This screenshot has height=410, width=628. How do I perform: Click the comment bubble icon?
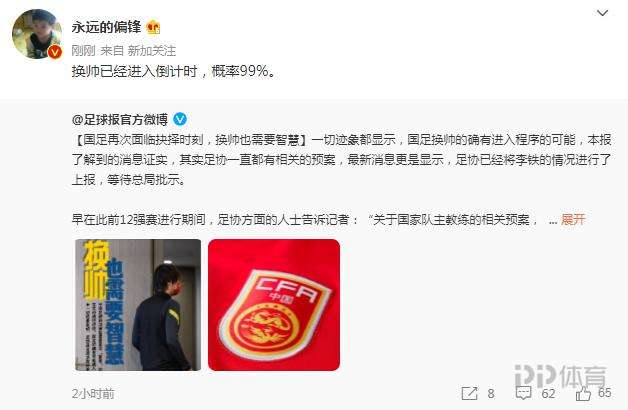click(523, 393)
